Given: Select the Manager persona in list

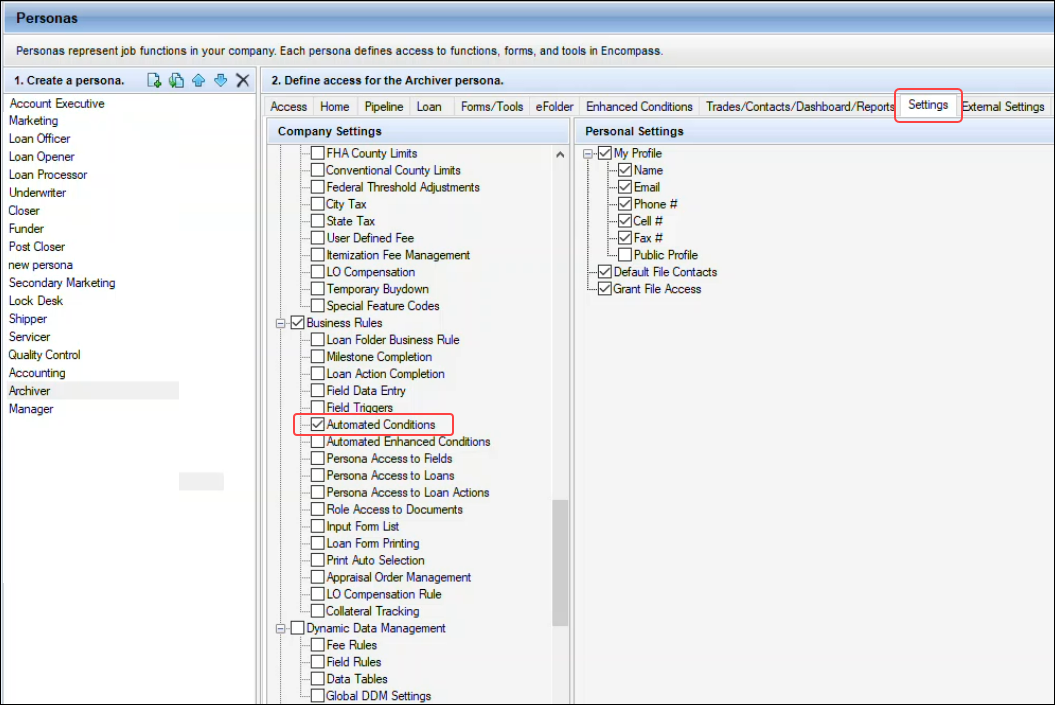Looking at the screenshot, I should point(31,409).
